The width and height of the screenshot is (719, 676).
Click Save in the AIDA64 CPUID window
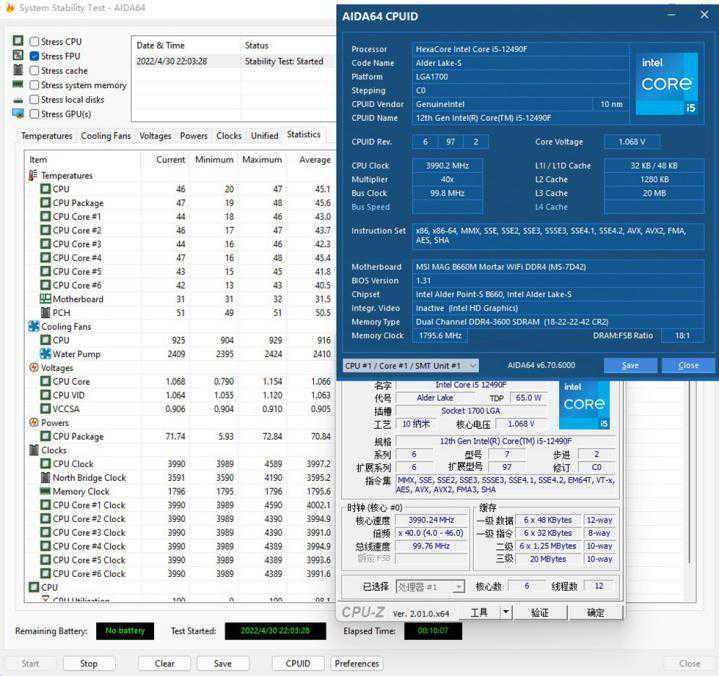[630, 366]
